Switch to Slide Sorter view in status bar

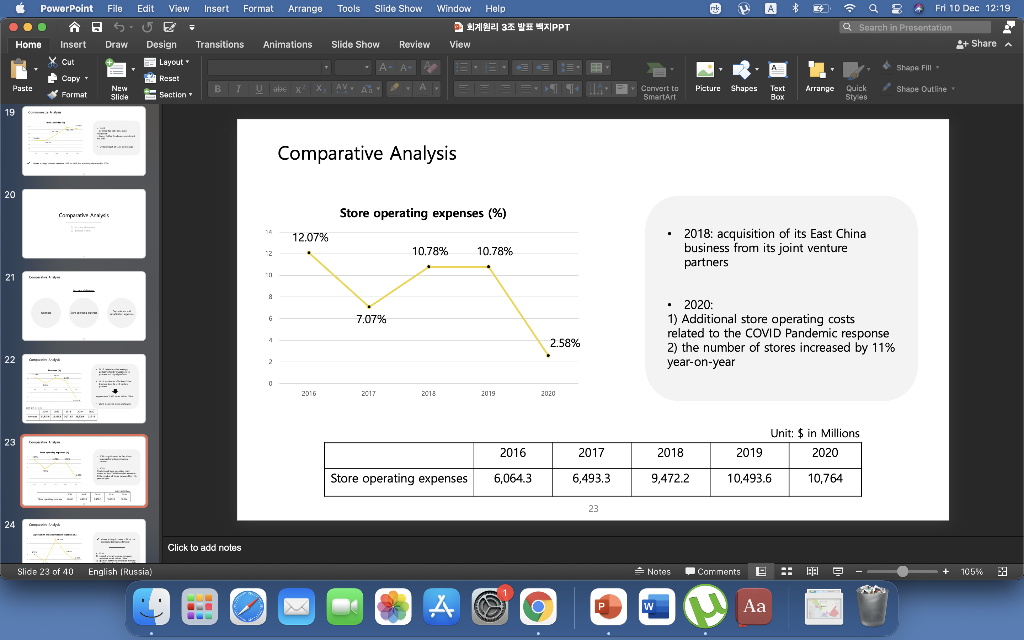coord(787,571)
